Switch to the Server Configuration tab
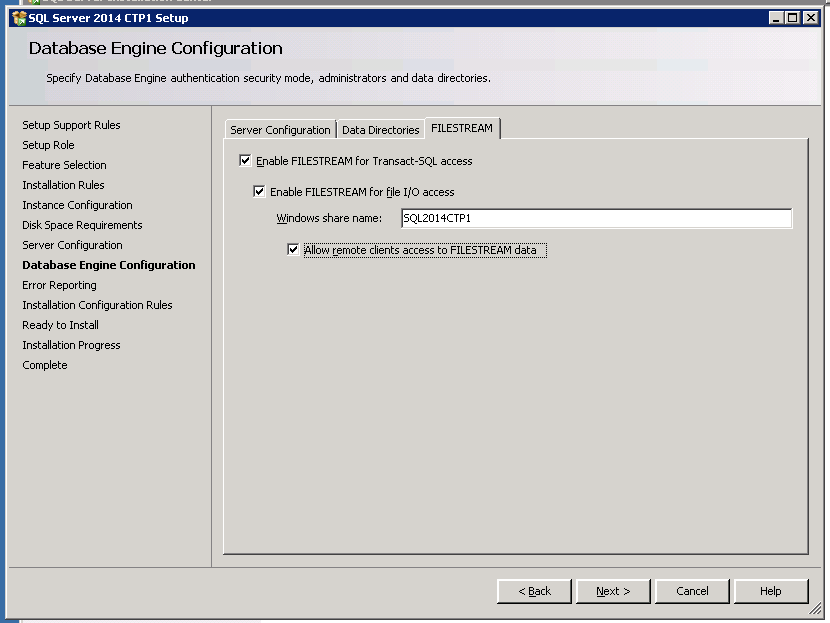This screenshot has height=623, width=830. (x=280, y=130)
